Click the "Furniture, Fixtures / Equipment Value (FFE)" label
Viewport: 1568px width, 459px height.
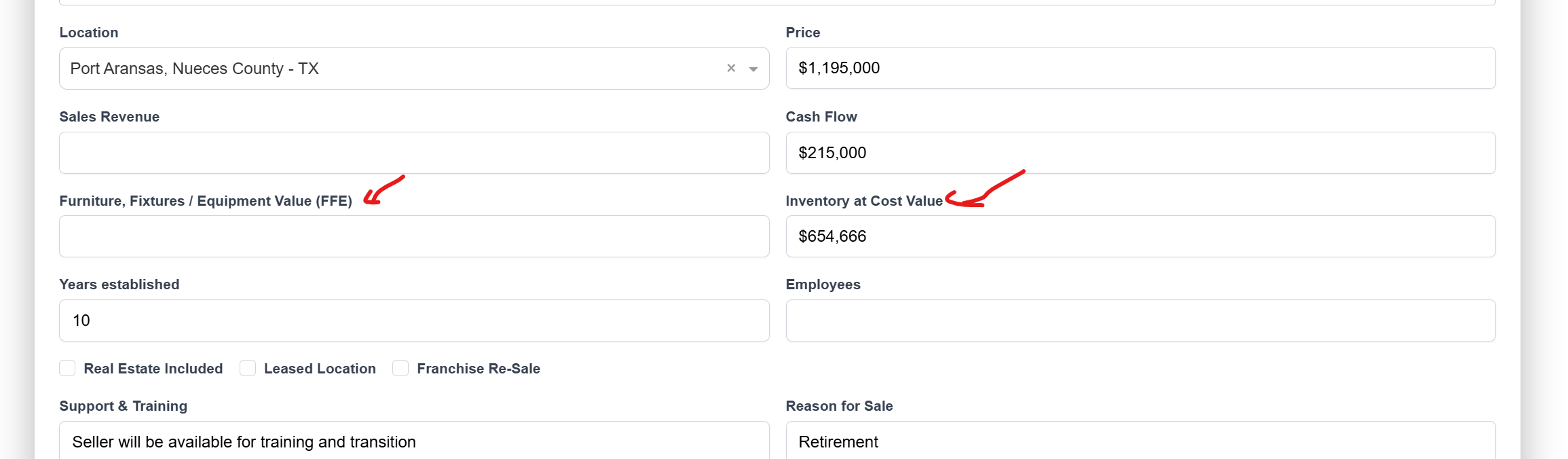click(206, 201)
